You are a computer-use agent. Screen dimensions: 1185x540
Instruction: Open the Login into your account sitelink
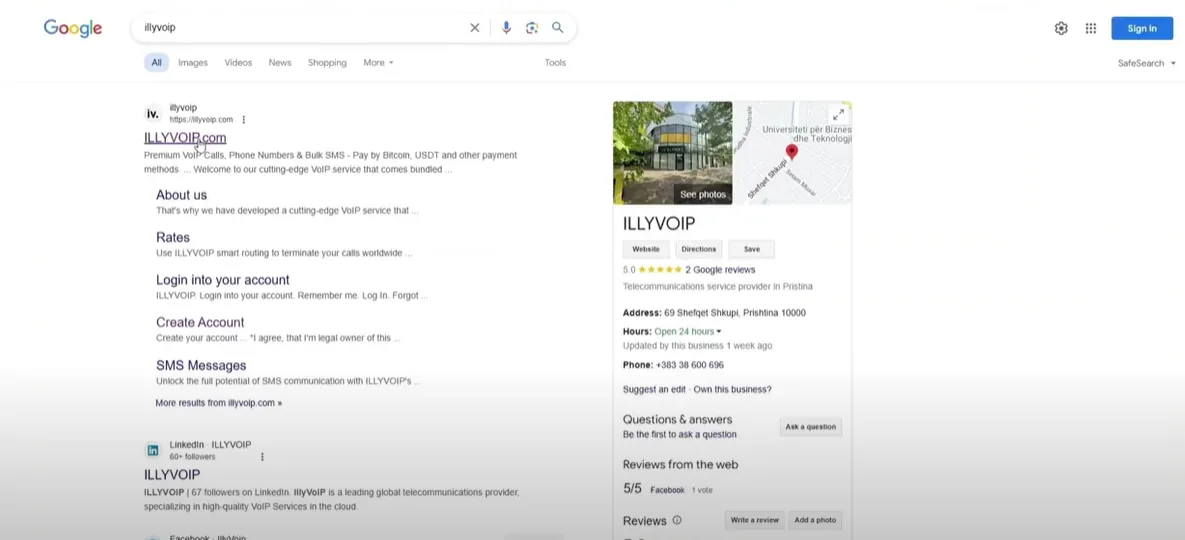[x=223, y=279]
